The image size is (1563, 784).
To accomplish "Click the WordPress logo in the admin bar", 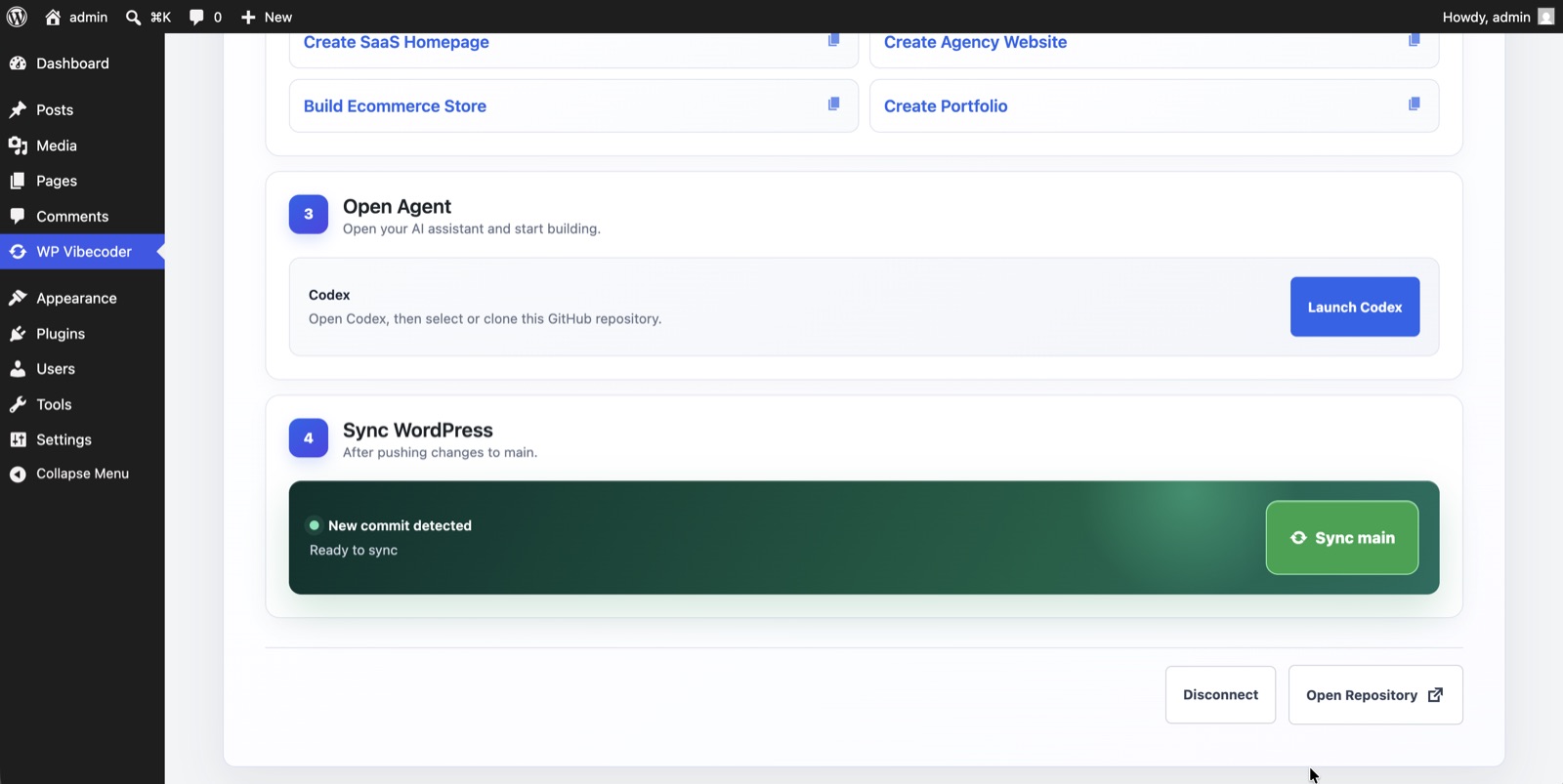I will pos(17,17).
